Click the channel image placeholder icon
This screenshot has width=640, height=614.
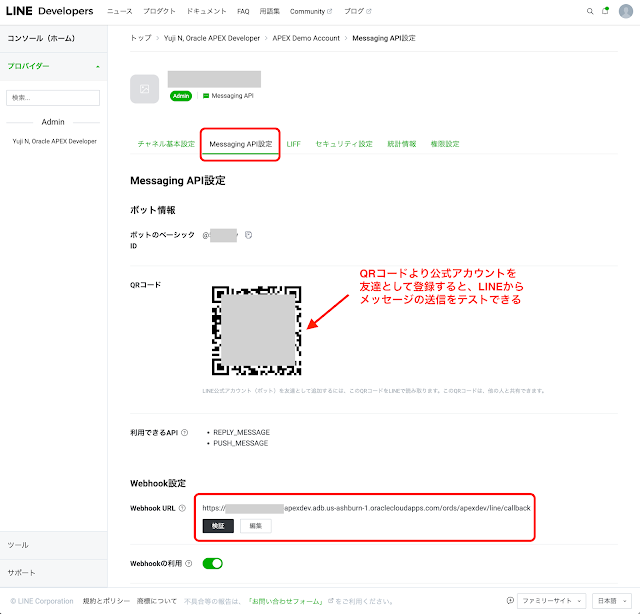144,89
